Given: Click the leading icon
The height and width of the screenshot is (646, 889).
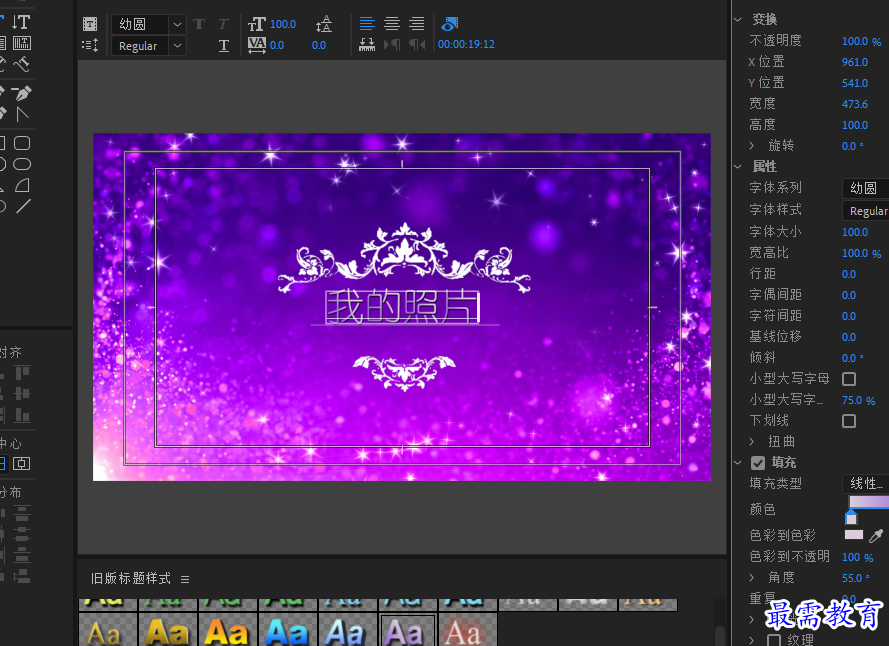Looking at the screenshot, I should point(324,24).
